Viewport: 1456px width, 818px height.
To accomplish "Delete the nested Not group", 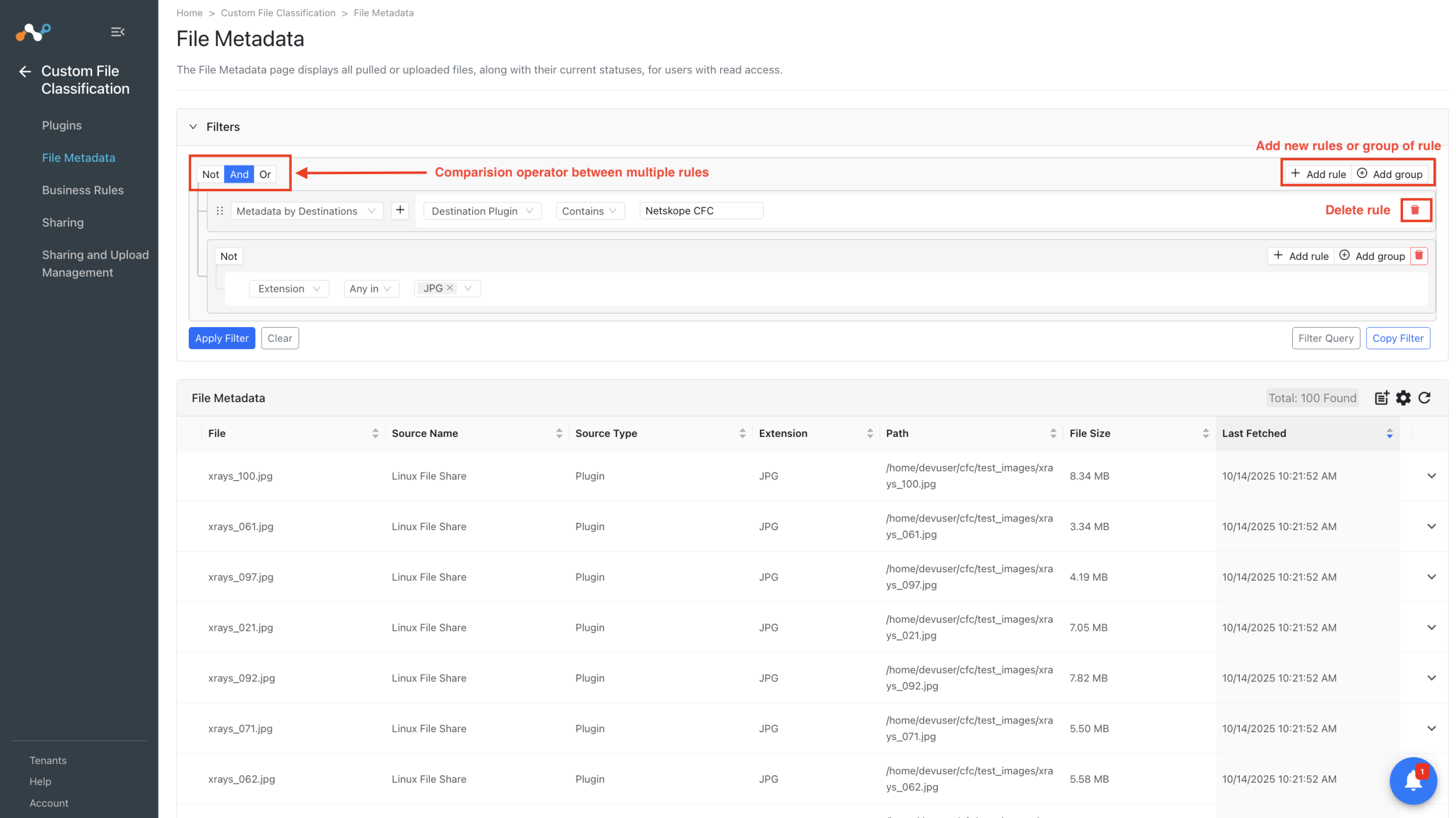I will coord(1419,256).
